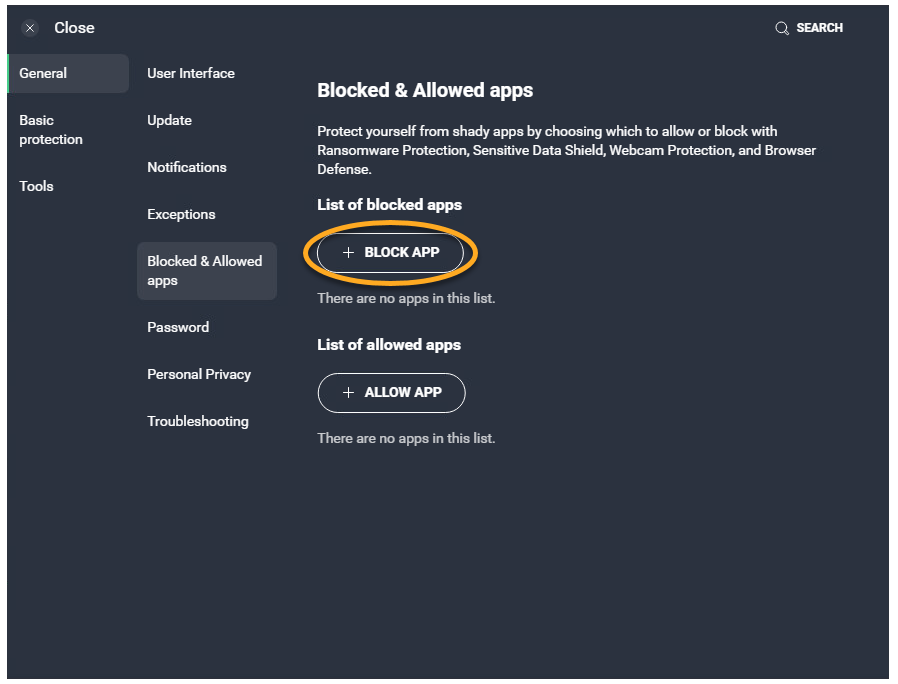The width and height of the screenshot is (898, 684).
Task: Open User Interface settings
Action: point(191,73)
